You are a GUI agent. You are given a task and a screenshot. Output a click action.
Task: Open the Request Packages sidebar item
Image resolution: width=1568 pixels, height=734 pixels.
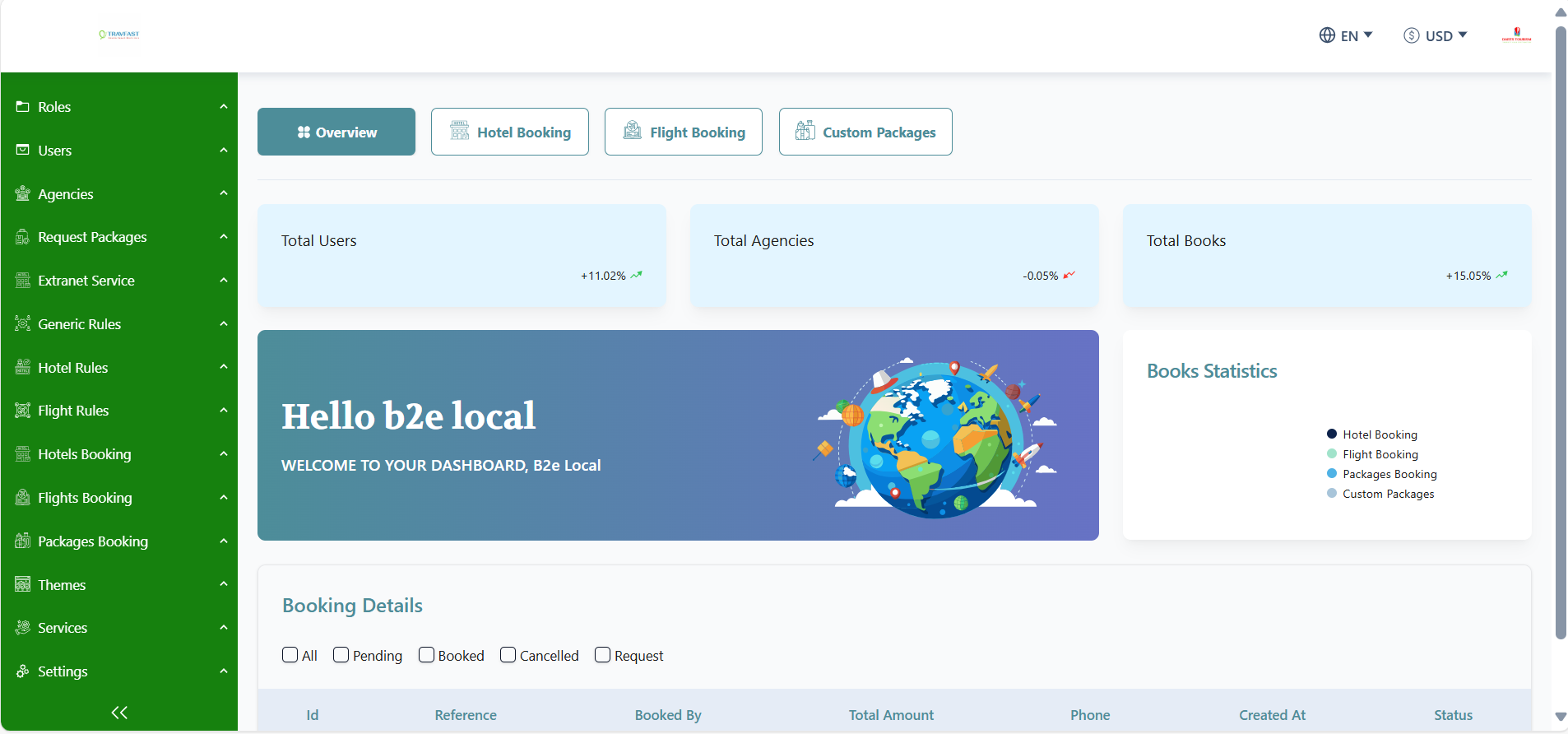click(92, 237)
